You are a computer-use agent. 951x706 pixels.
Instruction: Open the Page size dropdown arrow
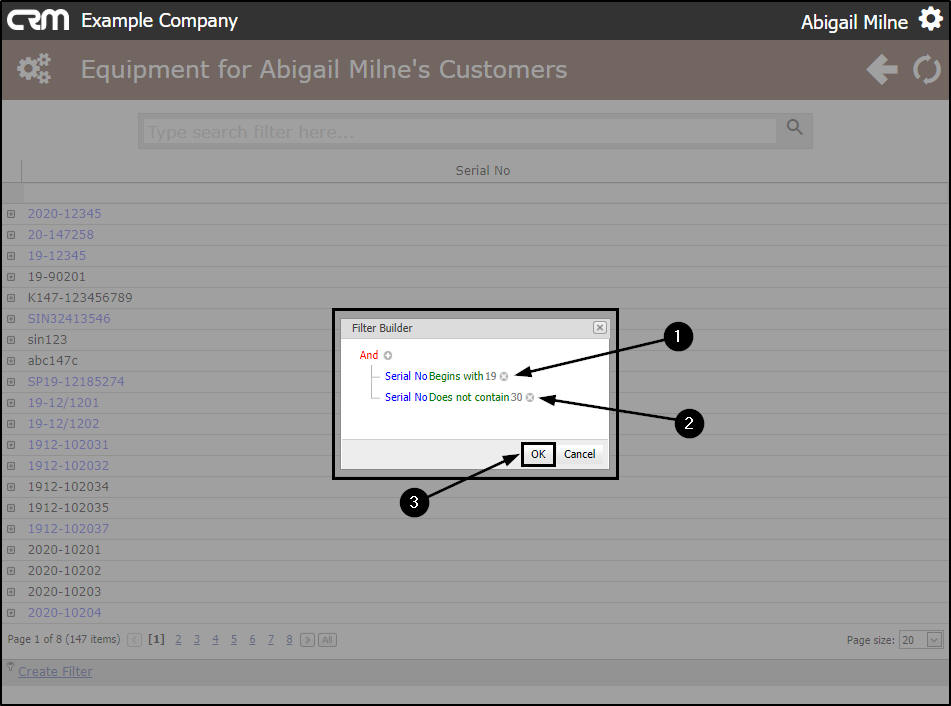(935, 640)
